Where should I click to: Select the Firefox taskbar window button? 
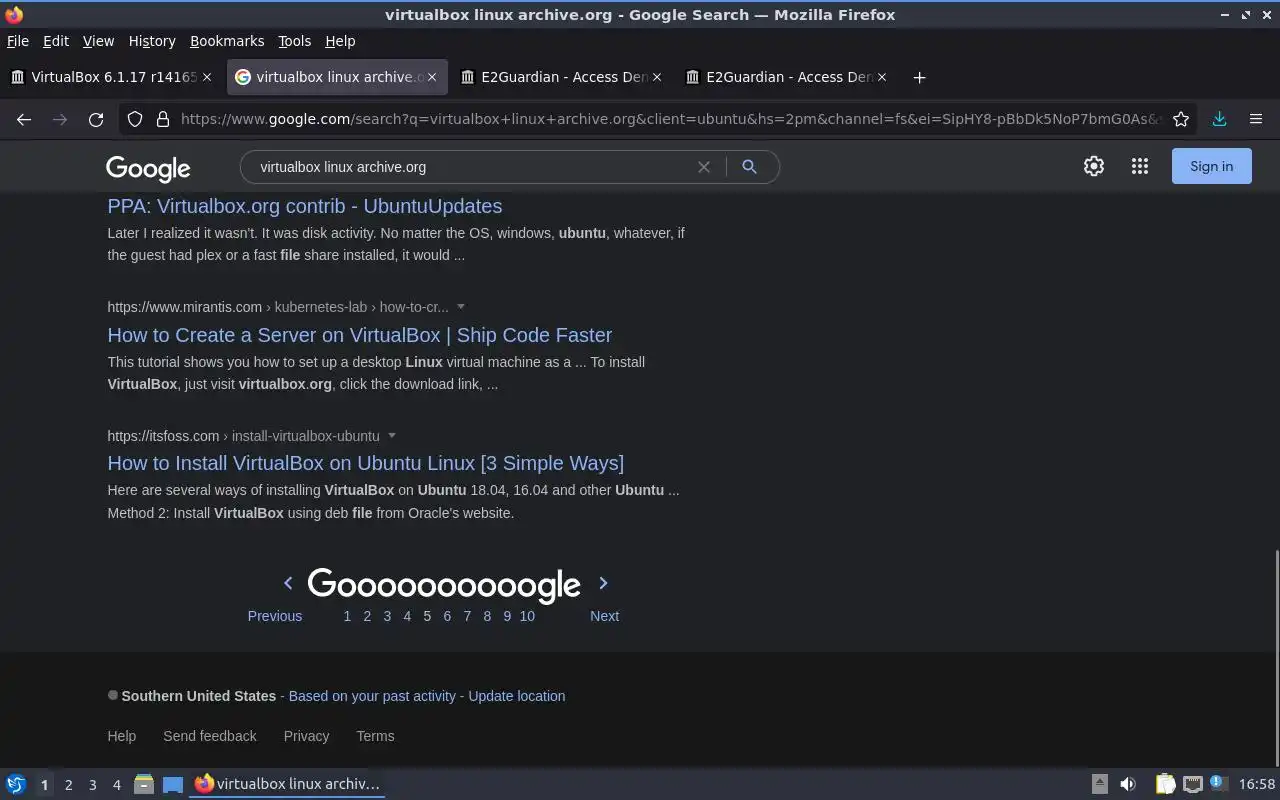(287, 784)
